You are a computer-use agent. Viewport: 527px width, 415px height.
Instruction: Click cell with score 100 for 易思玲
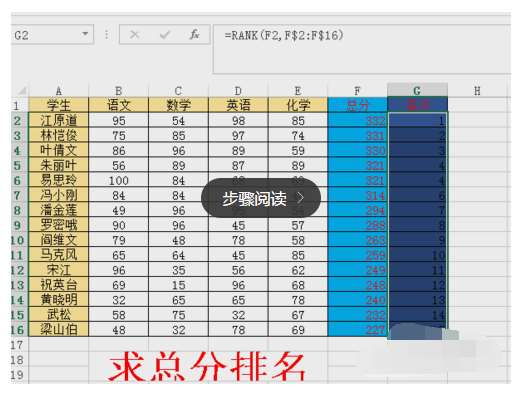pos(118,180)
